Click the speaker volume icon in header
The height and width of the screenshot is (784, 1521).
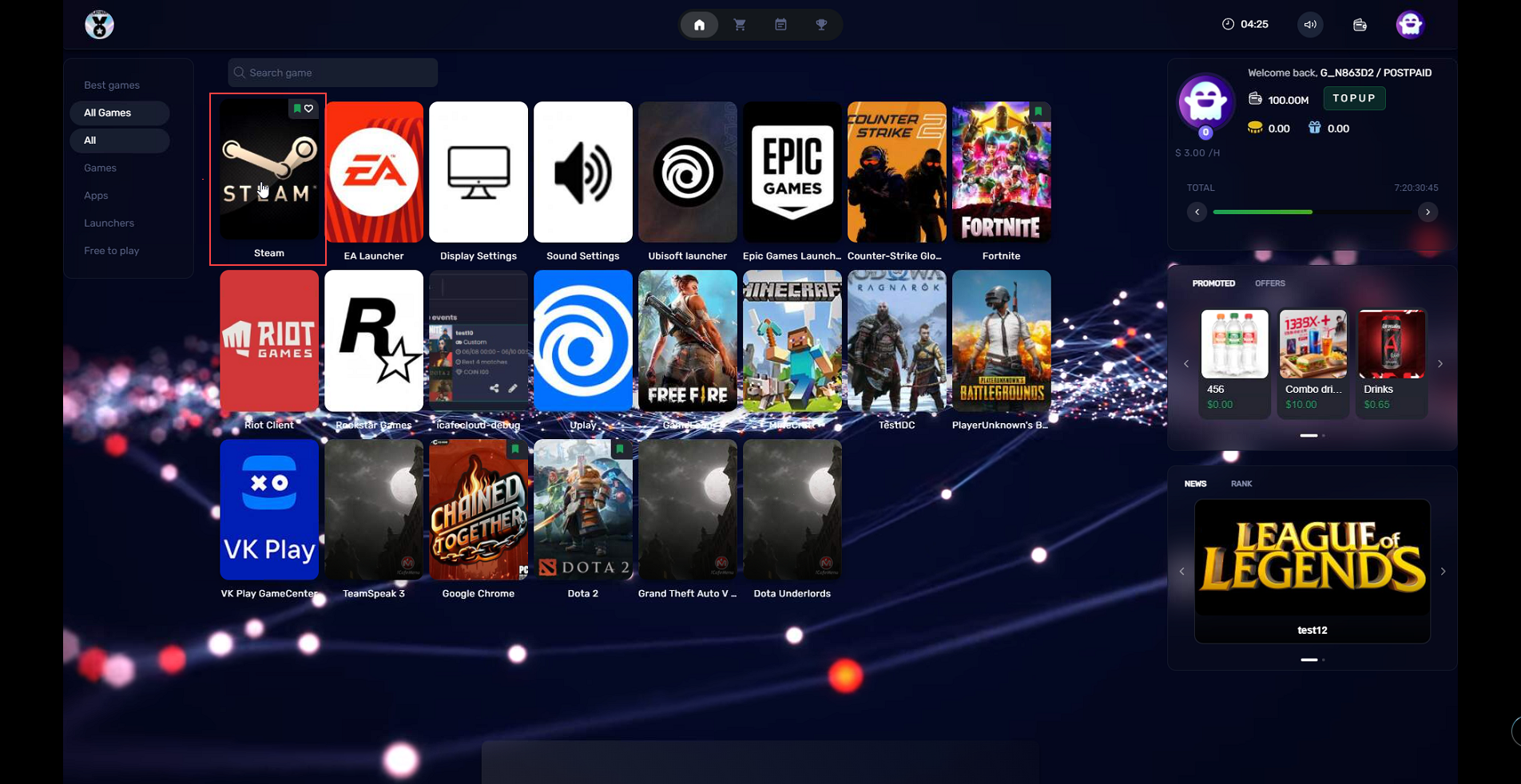click(1310, 25)
